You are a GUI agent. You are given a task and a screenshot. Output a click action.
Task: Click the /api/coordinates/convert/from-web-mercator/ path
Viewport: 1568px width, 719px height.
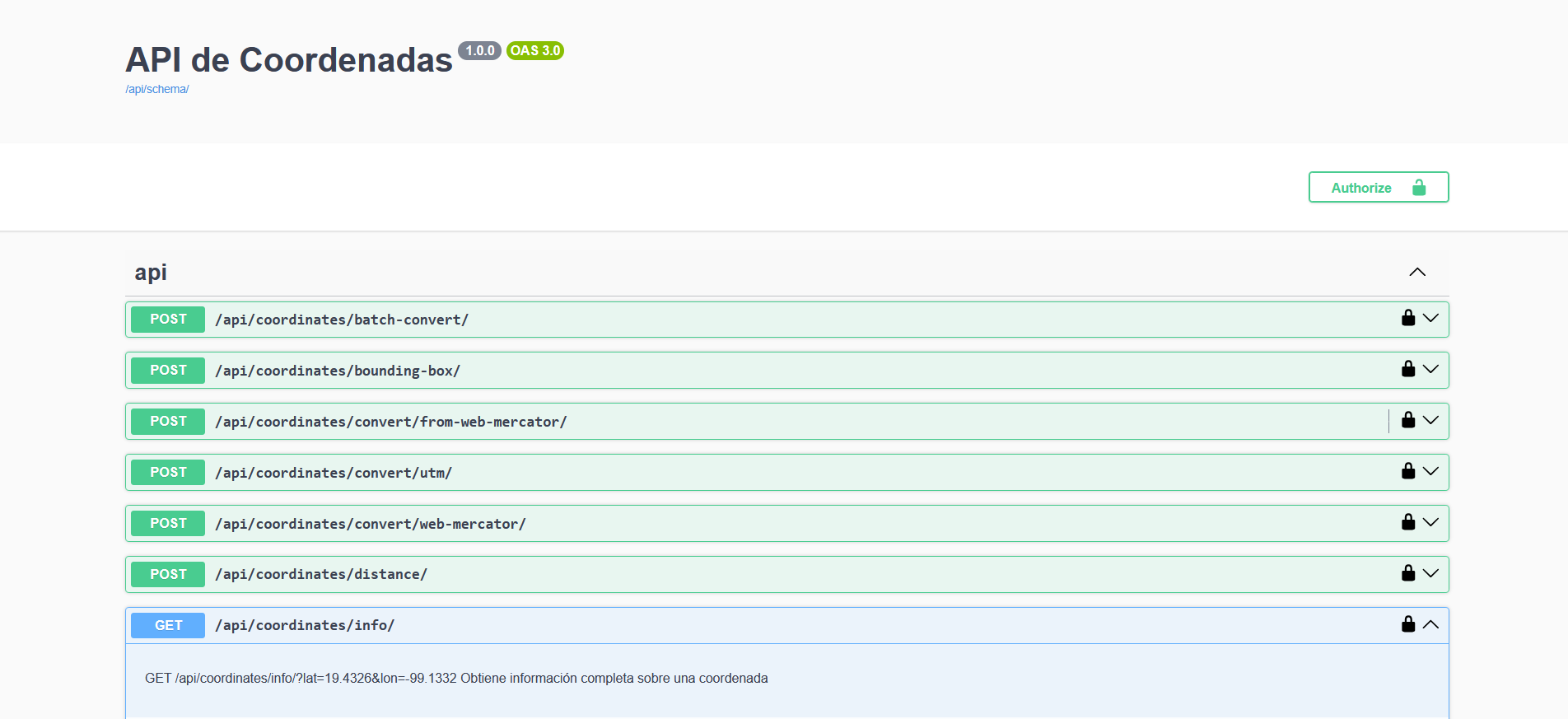(390, 422)
